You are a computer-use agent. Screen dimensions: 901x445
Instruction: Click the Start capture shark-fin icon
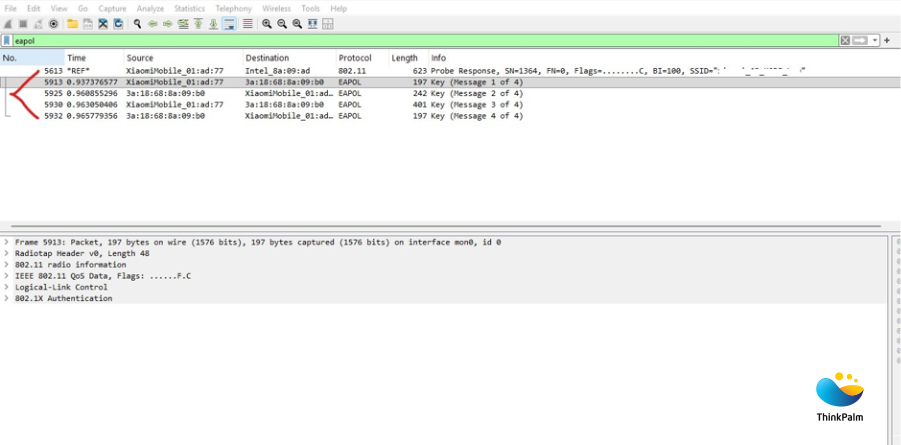[x=8, y=24]
